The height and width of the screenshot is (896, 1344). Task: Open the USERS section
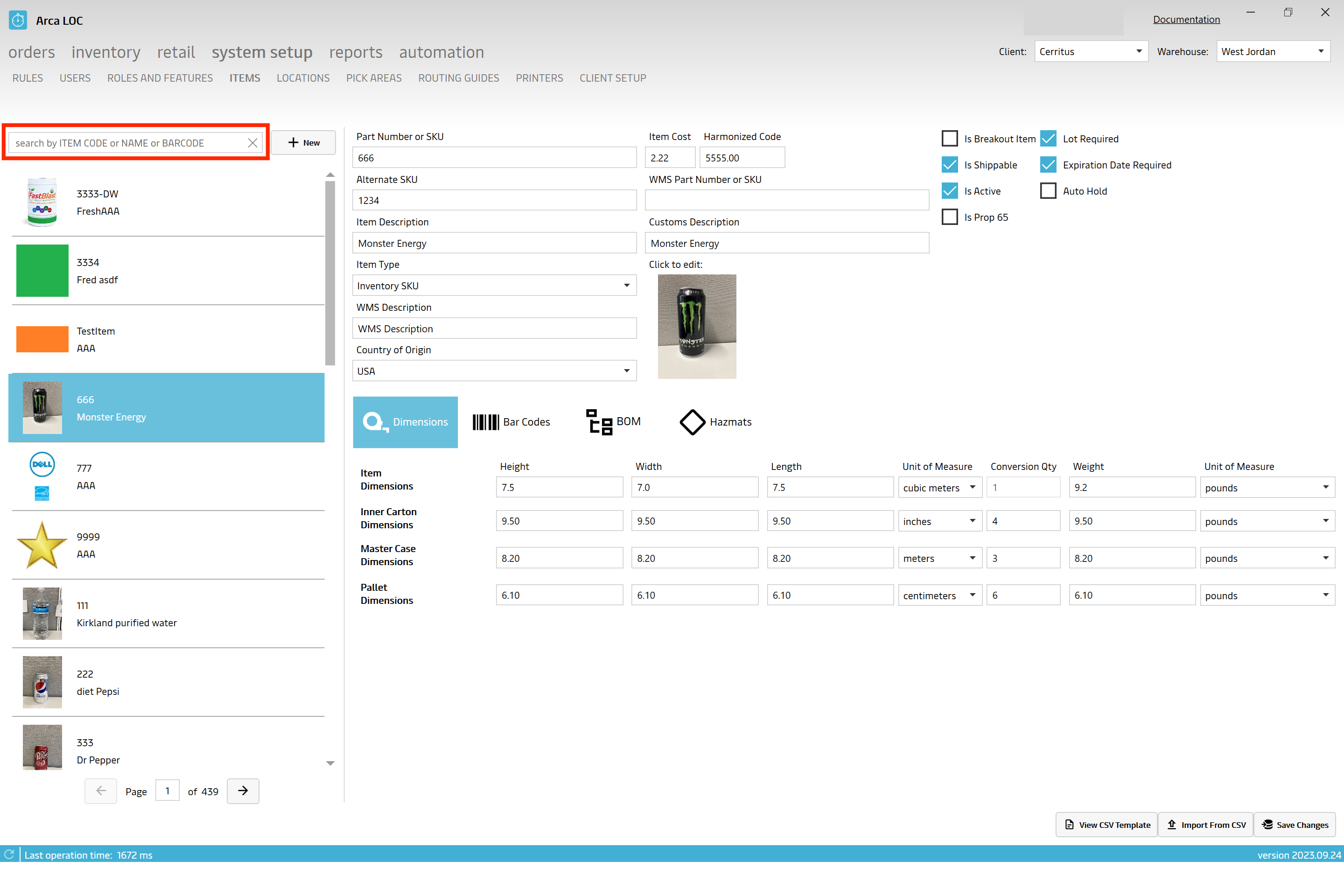pos(75,78)
